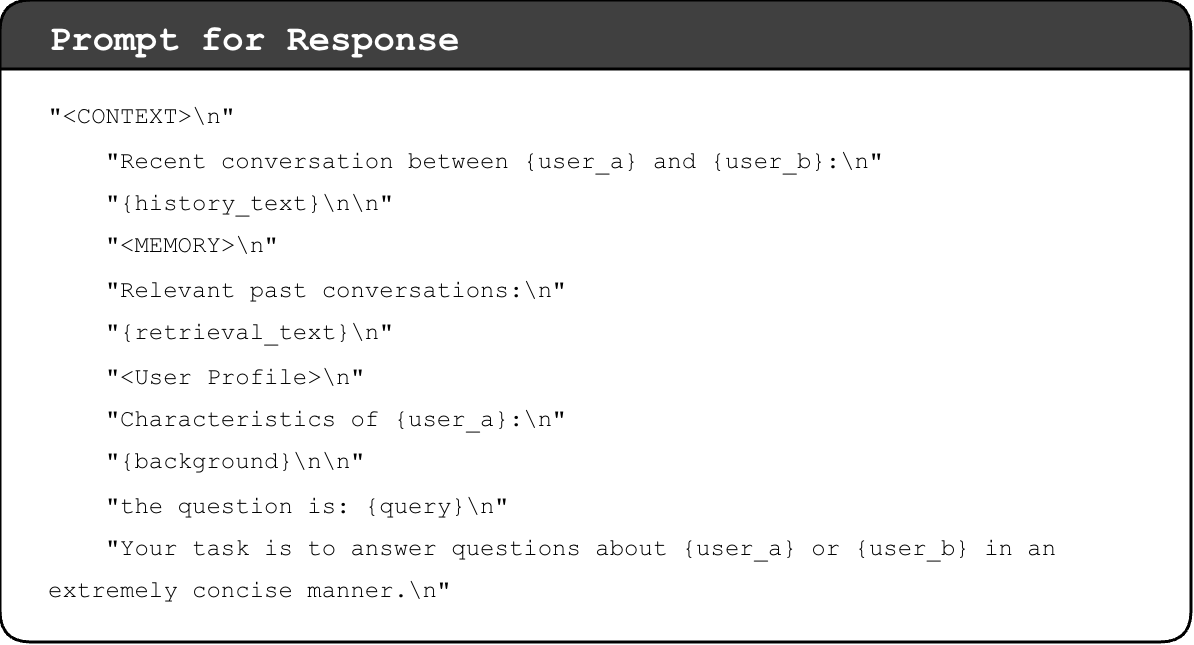The image size is (1194, 645).
Task: Click the {history_text} placeholder
Action: 221,204
